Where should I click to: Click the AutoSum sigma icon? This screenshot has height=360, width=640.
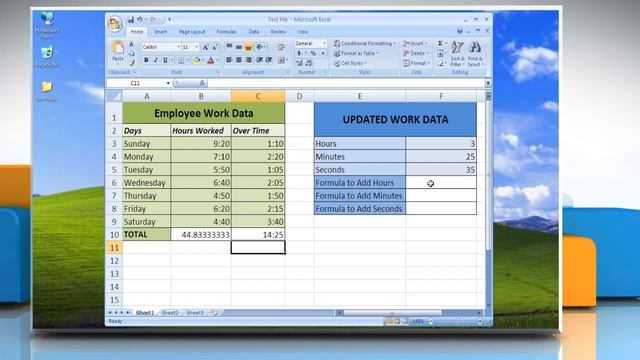pyautogui.click(x=440, y=43)
